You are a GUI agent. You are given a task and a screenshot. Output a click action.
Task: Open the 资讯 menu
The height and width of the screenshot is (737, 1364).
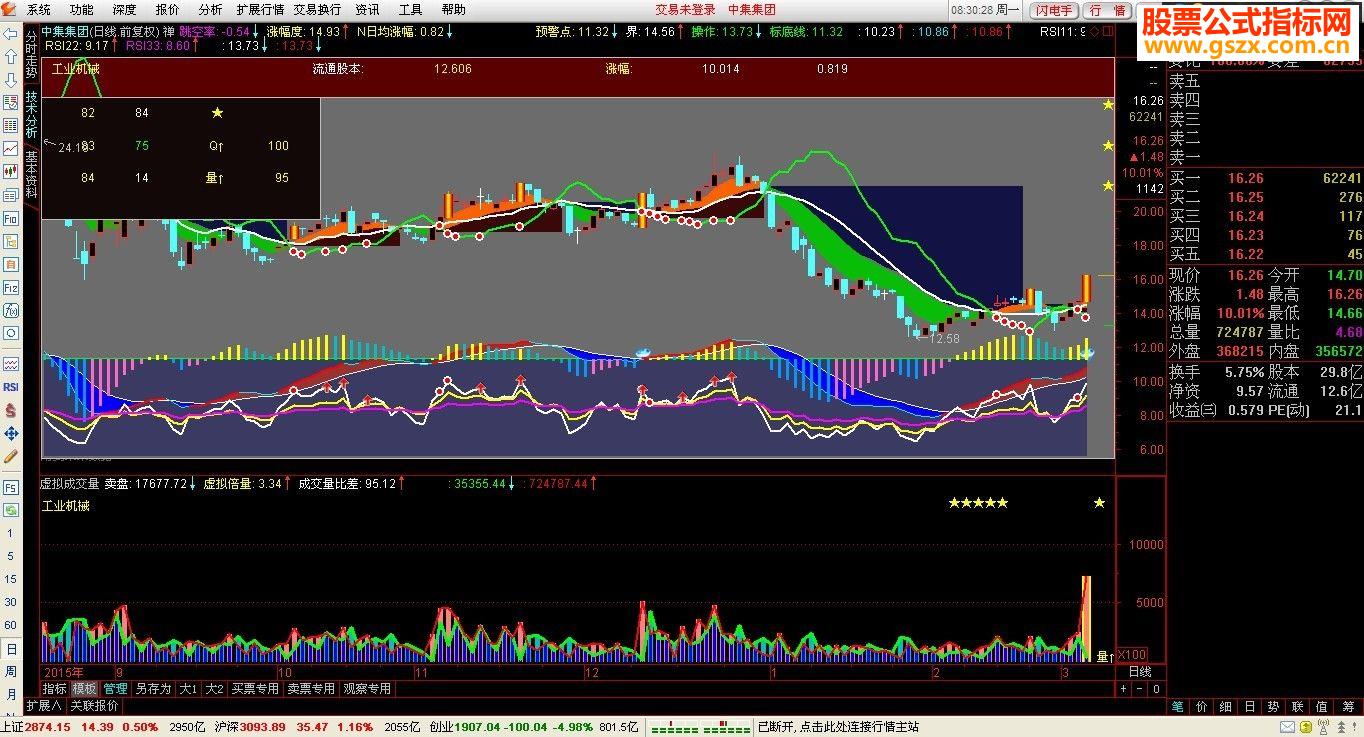tap(368, 9)
